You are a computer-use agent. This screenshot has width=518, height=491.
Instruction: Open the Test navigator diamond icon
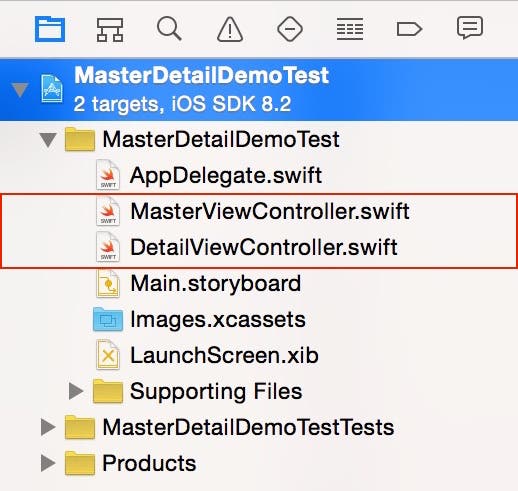[x=290, y=29]
